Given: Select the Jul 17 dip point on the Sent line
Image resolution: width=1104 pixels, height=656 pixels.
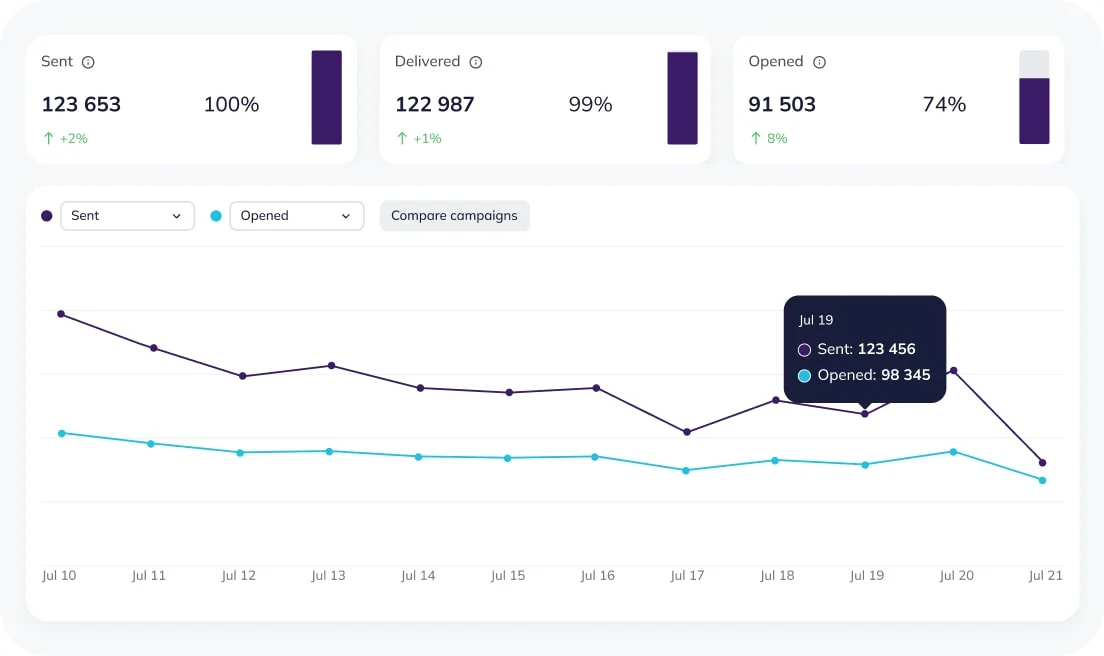Looking at the screenshot, I should click(687, 432).
